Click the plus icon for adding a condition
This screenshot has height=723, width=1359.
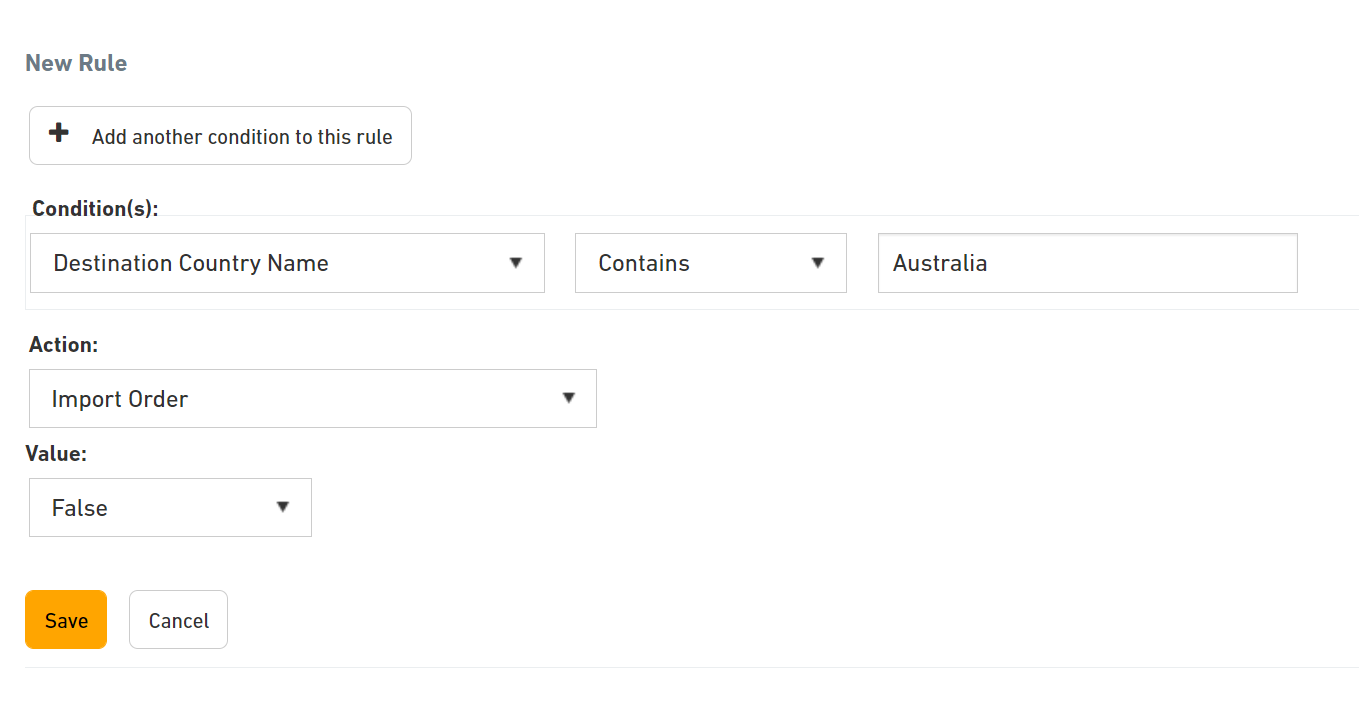pos(59,133)
